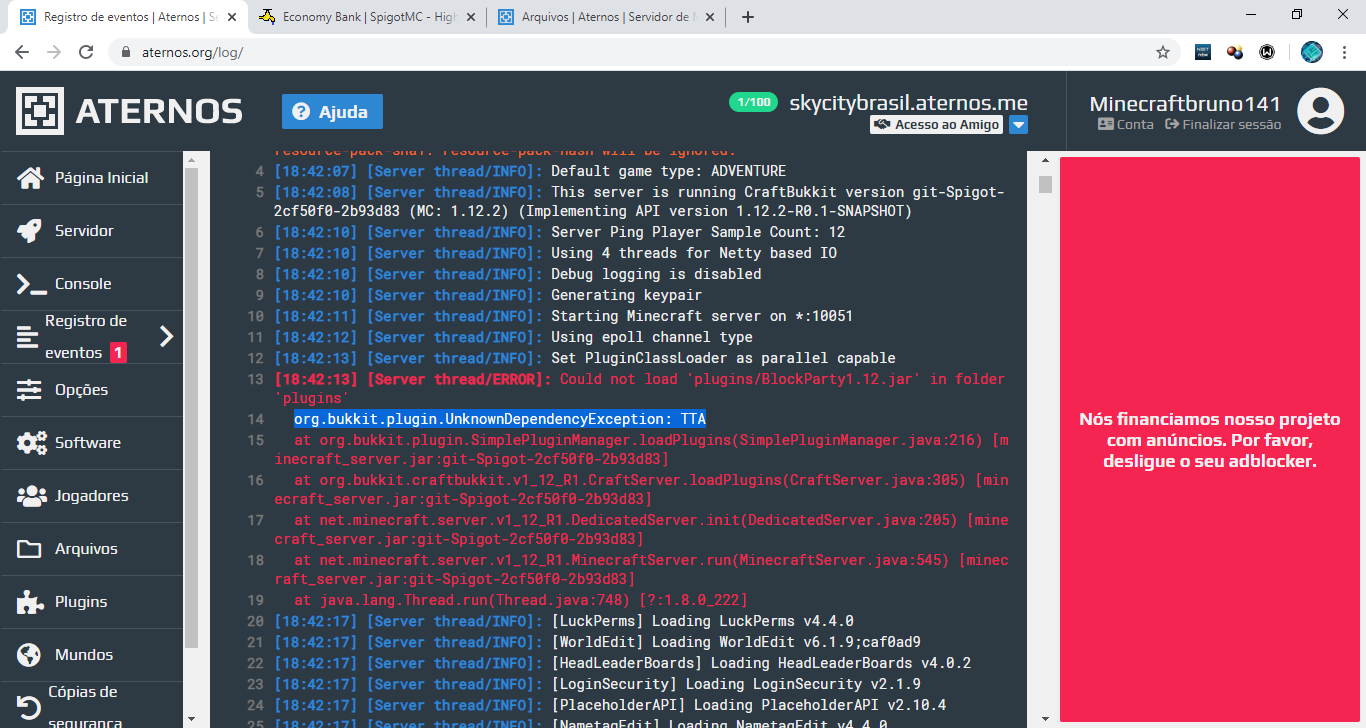Click the SimplePluginManager.loadPlugins stack trace line

point(642,450)
